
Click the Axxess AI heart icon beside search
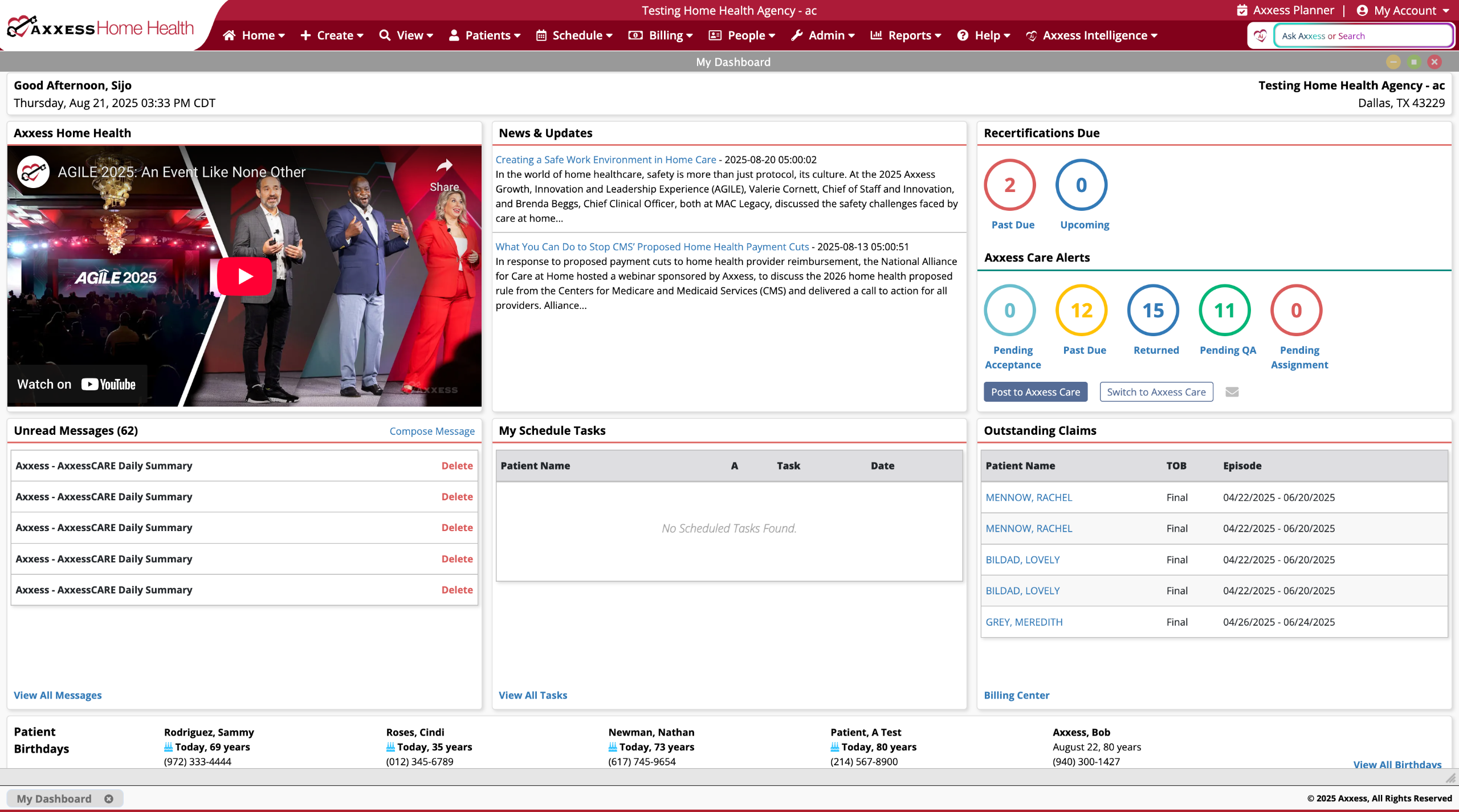(1260, 35)
